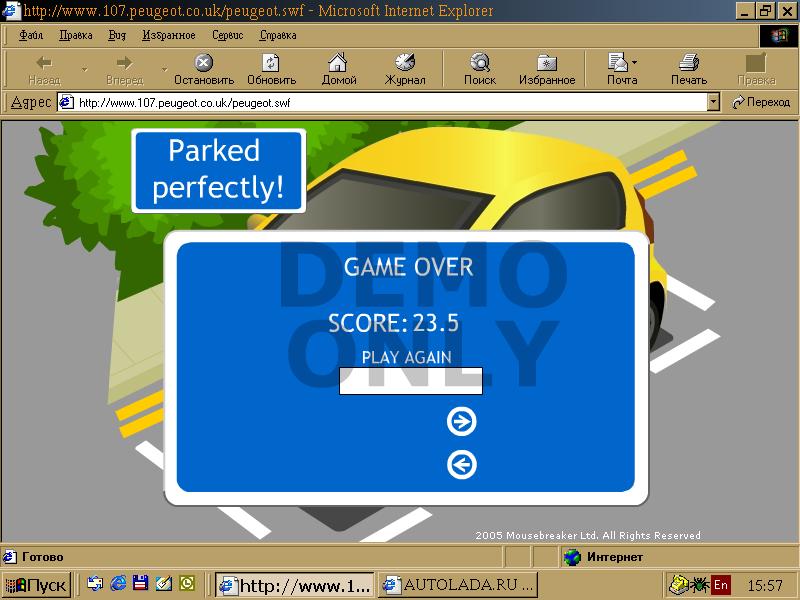Click the Print (Печать) icon
Image resolution: width=800 pixels, height=600 pixels.
tap(689, 69)
